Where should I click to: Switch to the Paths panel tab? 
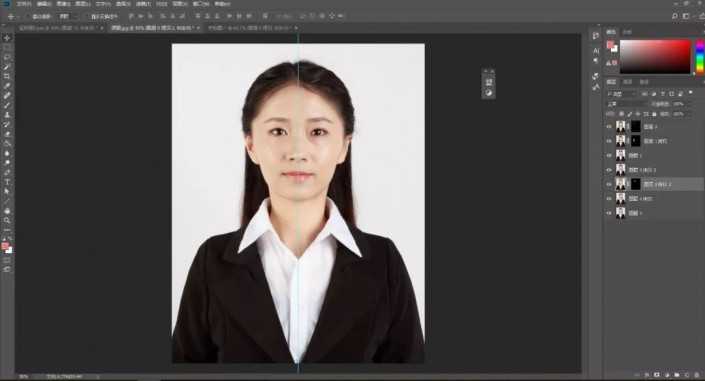click(x=644, y=82)
